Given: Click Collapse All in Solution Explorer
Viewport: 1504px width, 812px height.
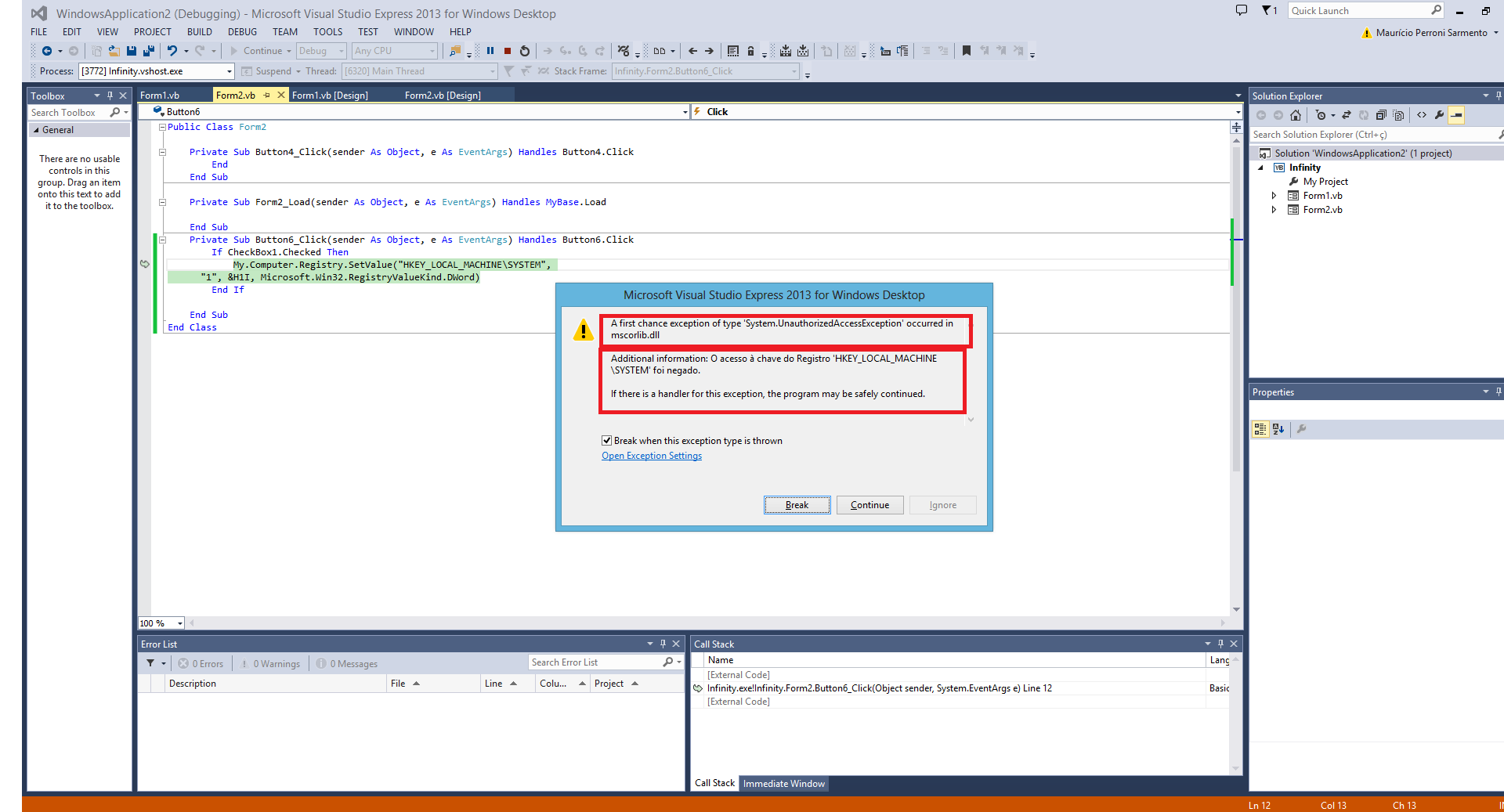Looking at the screenshot, I should tap(1381, 115).
